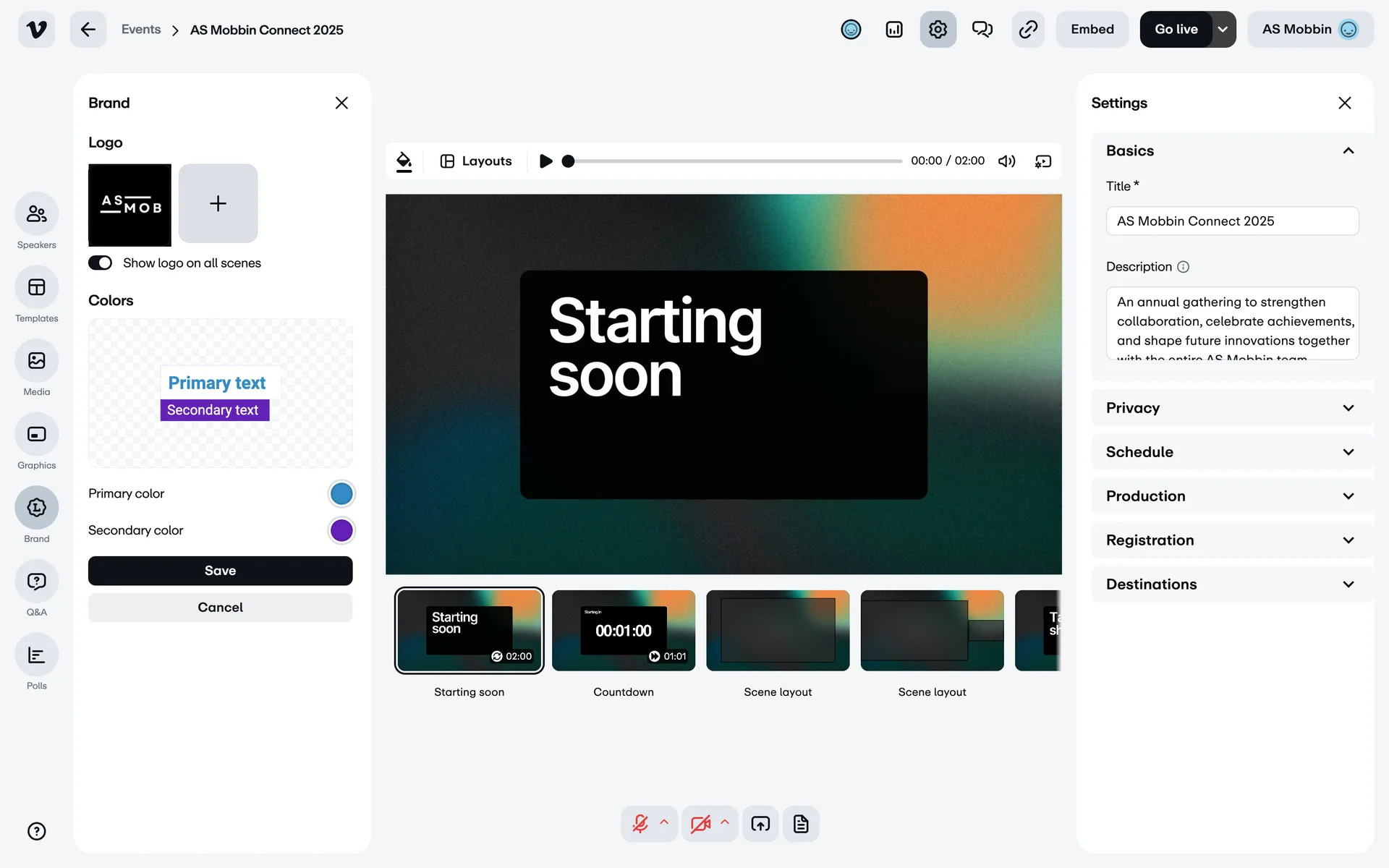The height and width of the screenshot is (868, 1389).
Task: Unmute the microphone
Action: (x=640, y=824)
